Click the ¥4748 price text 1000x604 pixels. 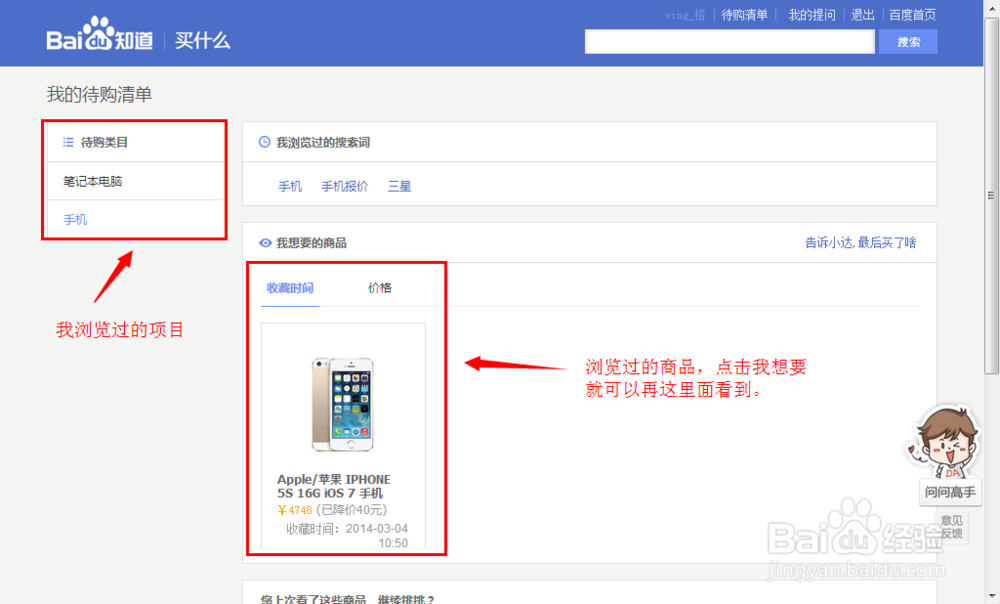(295, 510)
